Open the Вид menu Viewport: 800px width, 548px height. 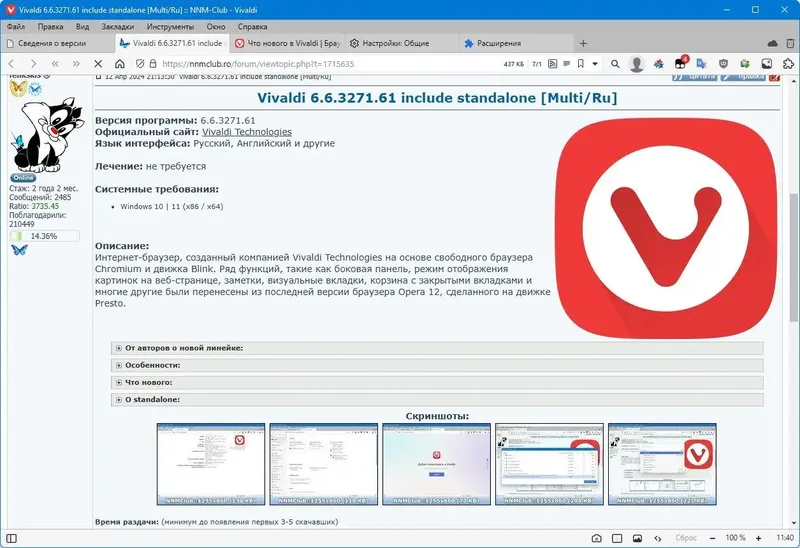coord(82,27)
